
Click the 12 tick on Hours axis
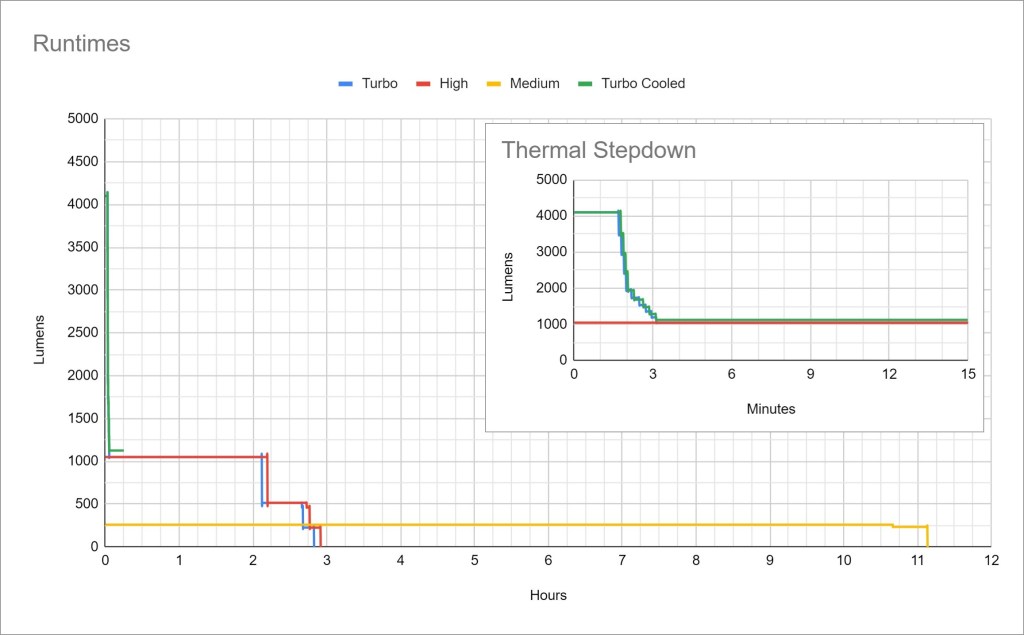pyautogui.click(x=990, y=561)
